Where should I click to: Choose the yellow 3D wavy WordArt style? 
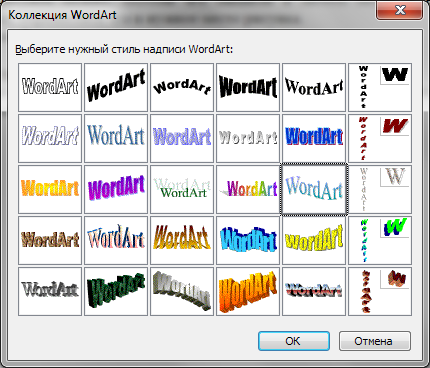(314, 240)
